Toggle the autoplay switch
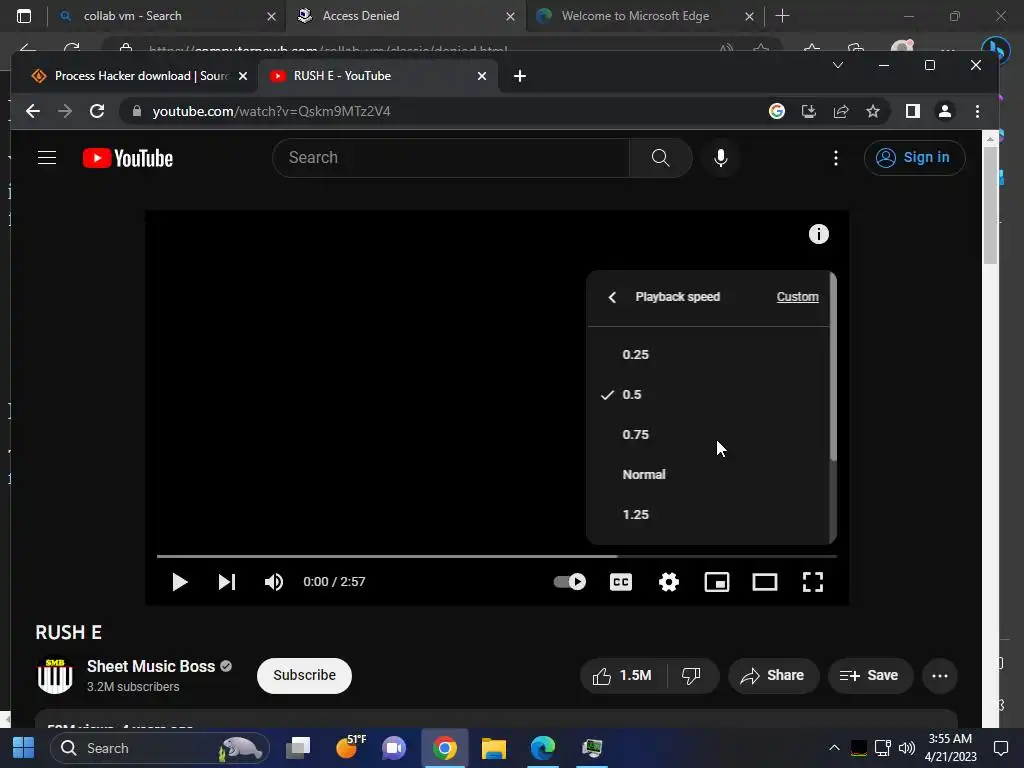Screen dimensions: 1024x768 tap(569, 582)
